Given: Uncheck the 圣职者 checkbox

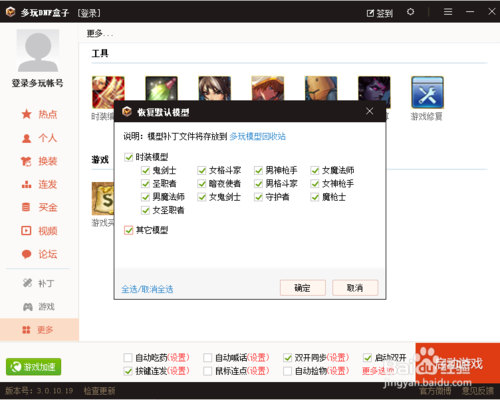Looking at the screenshot, I should 145,184.
